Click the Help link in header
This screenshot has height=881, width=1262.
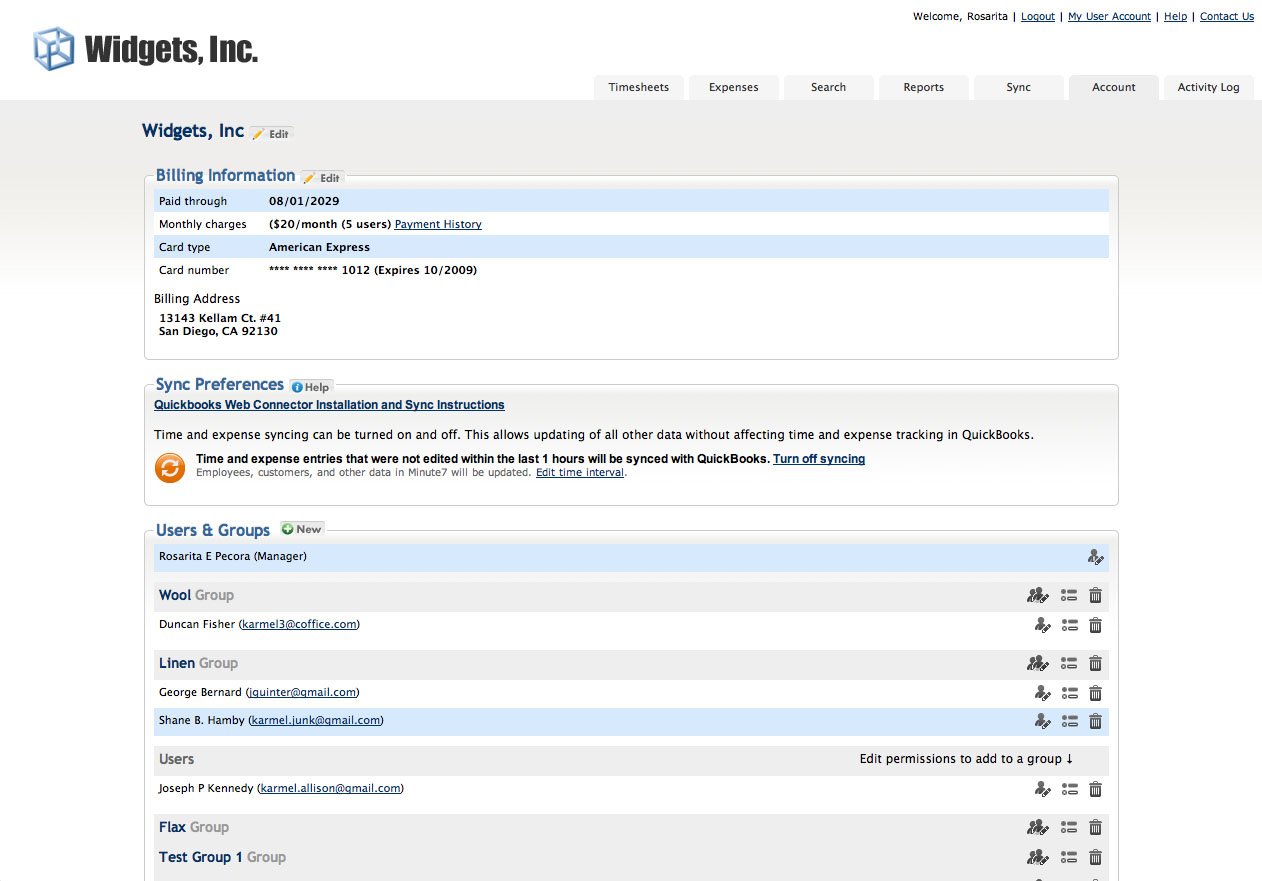[1176, 17]
